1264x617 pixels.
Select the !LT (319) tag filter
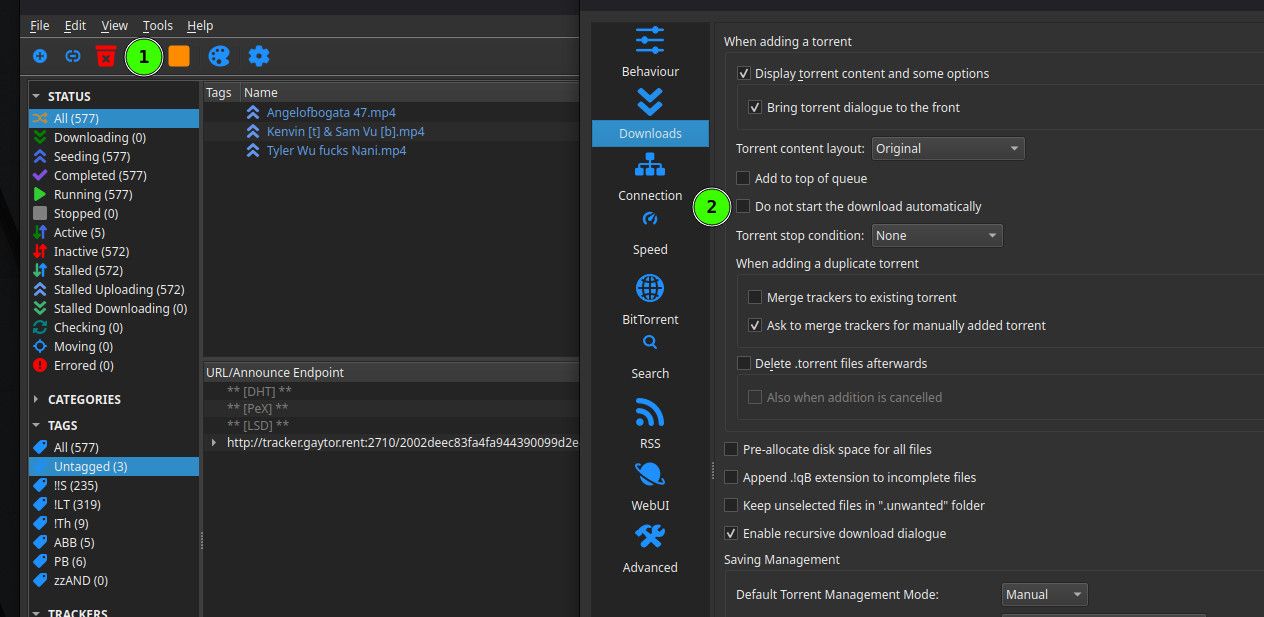[x=77, y=505]
